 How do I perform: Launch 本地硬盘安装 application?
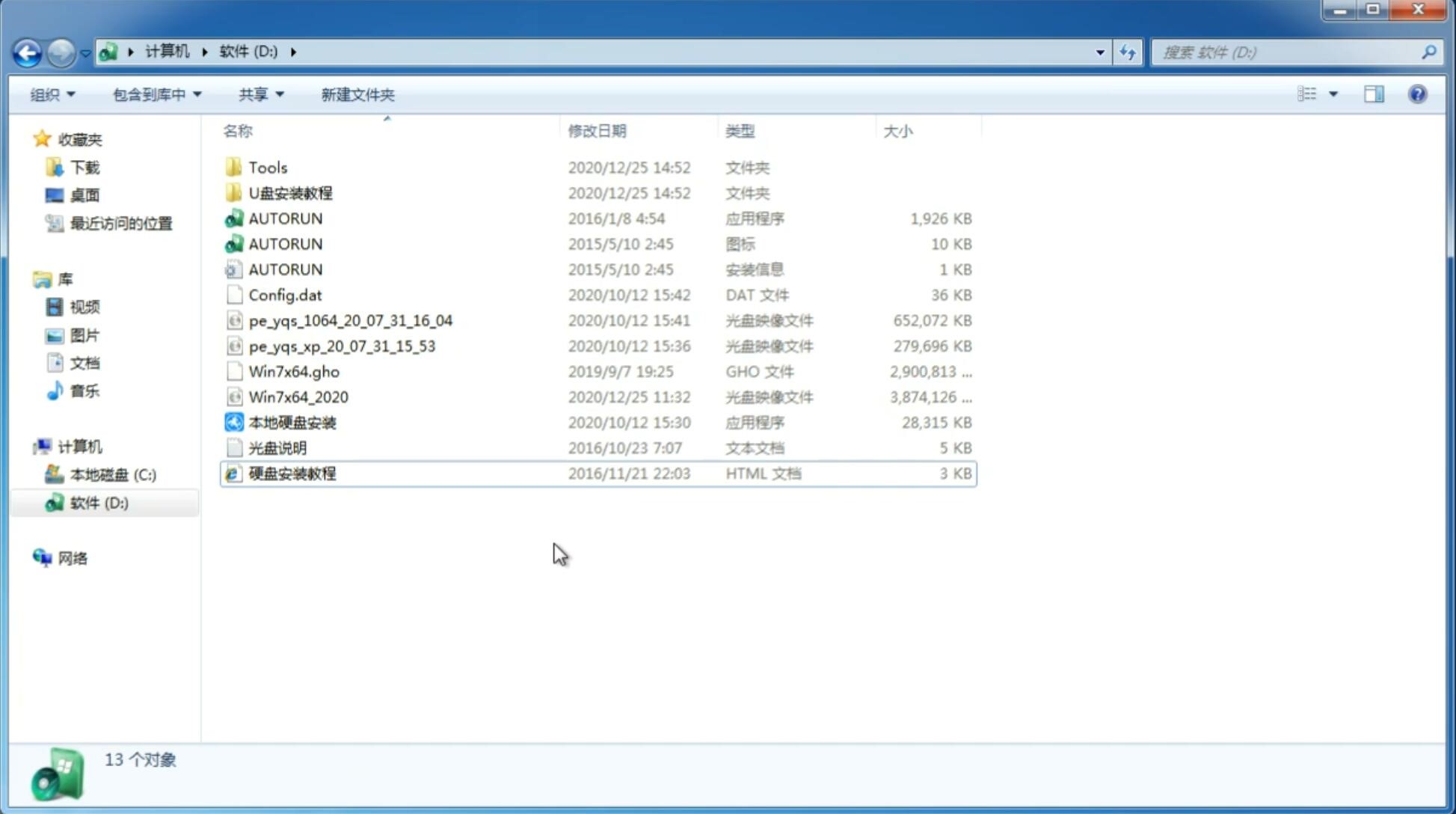pyautogui.click(x=292, y=422)
